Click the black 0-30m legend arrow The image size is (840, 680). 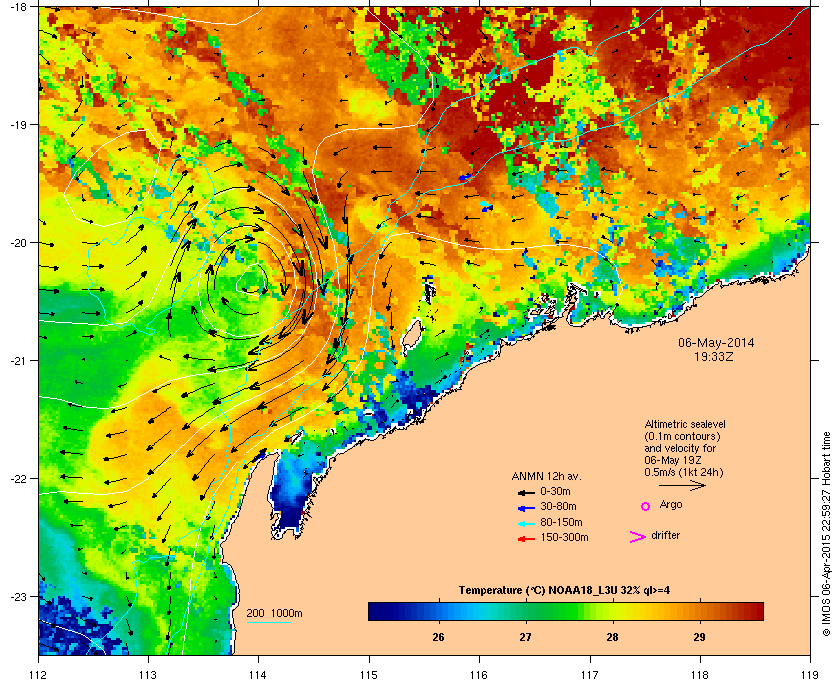tap(526, 492)
